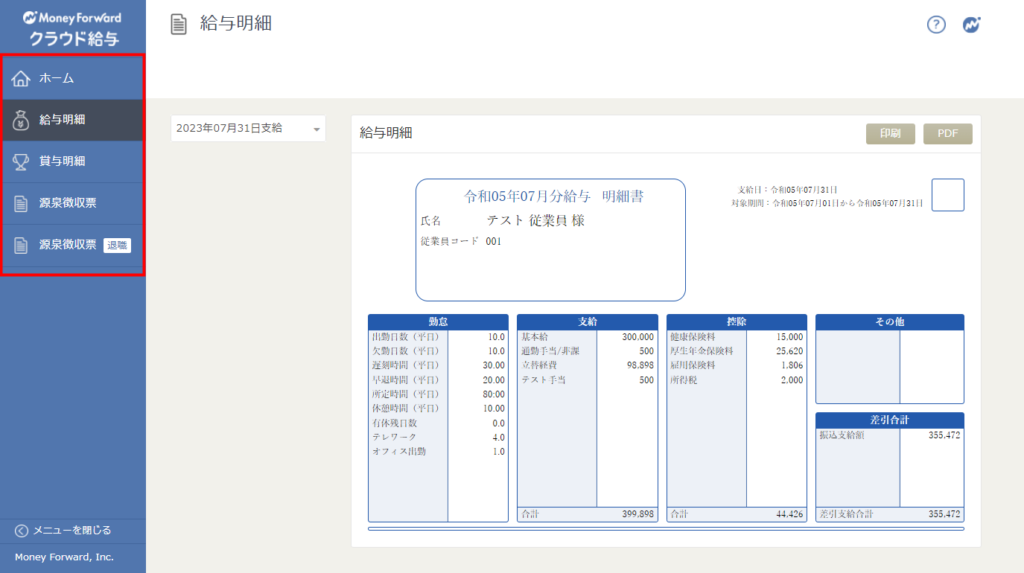Open 源泉徴収票 in the sidebar
This screenshot has width=1024, height=573.
[x=72, y=203]
